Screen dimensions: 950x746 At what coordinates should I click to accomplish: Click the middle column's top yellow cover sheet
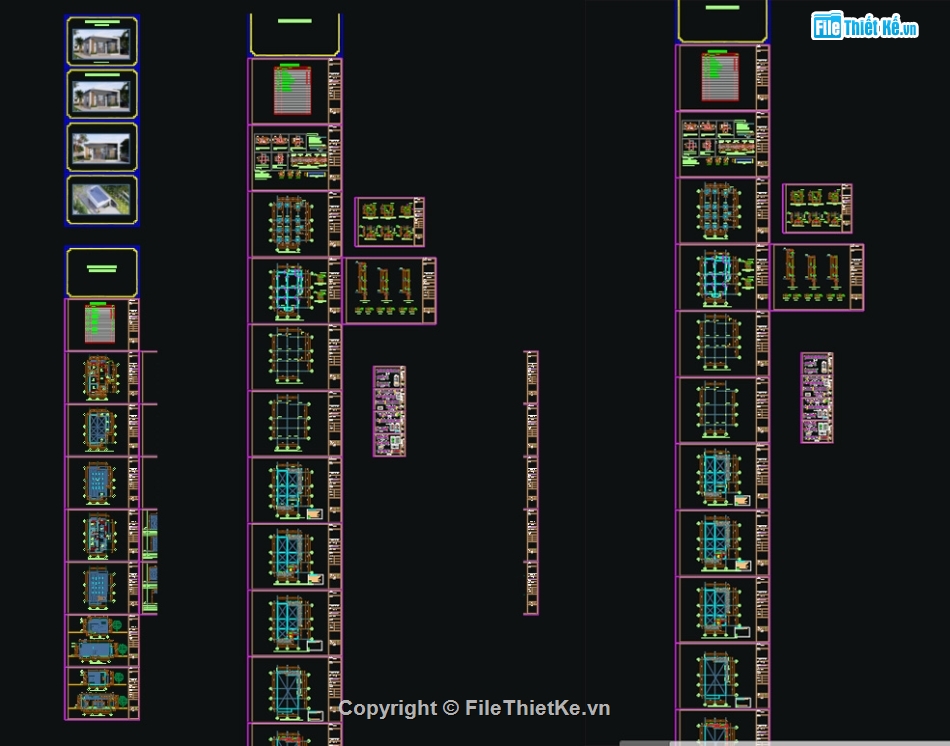coord(295,33)
